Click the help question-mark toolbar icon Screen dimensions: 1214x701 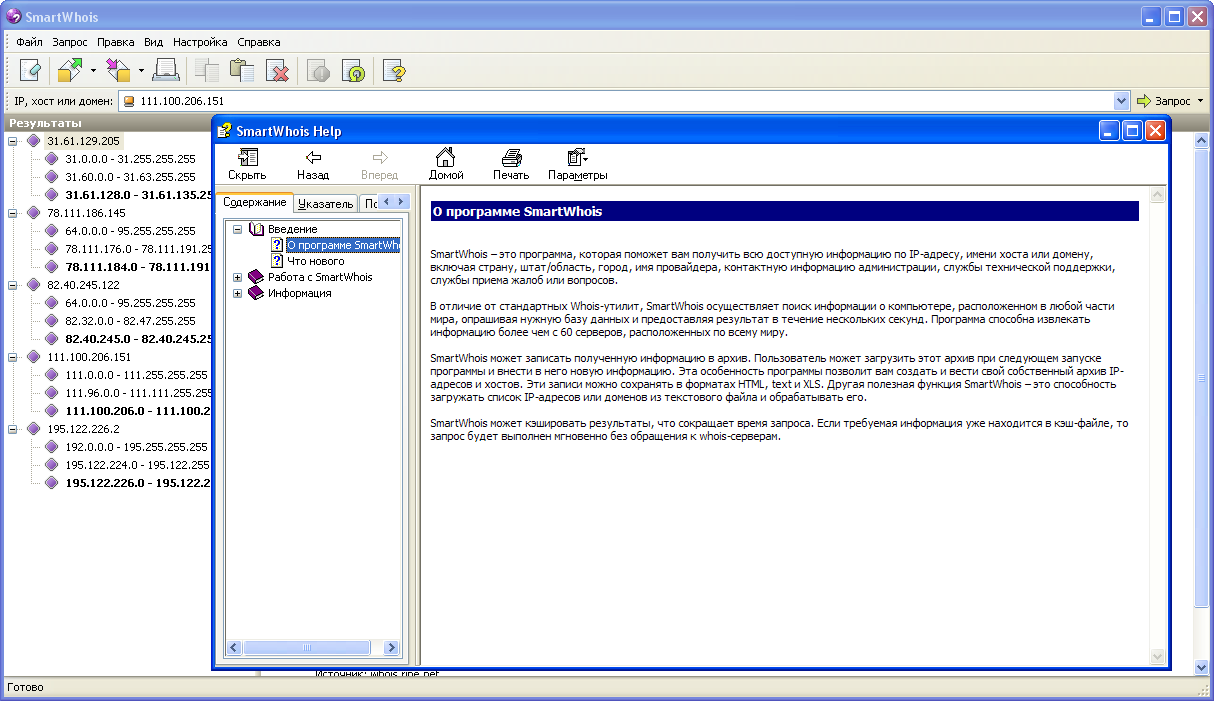click(x=394, y=70)
